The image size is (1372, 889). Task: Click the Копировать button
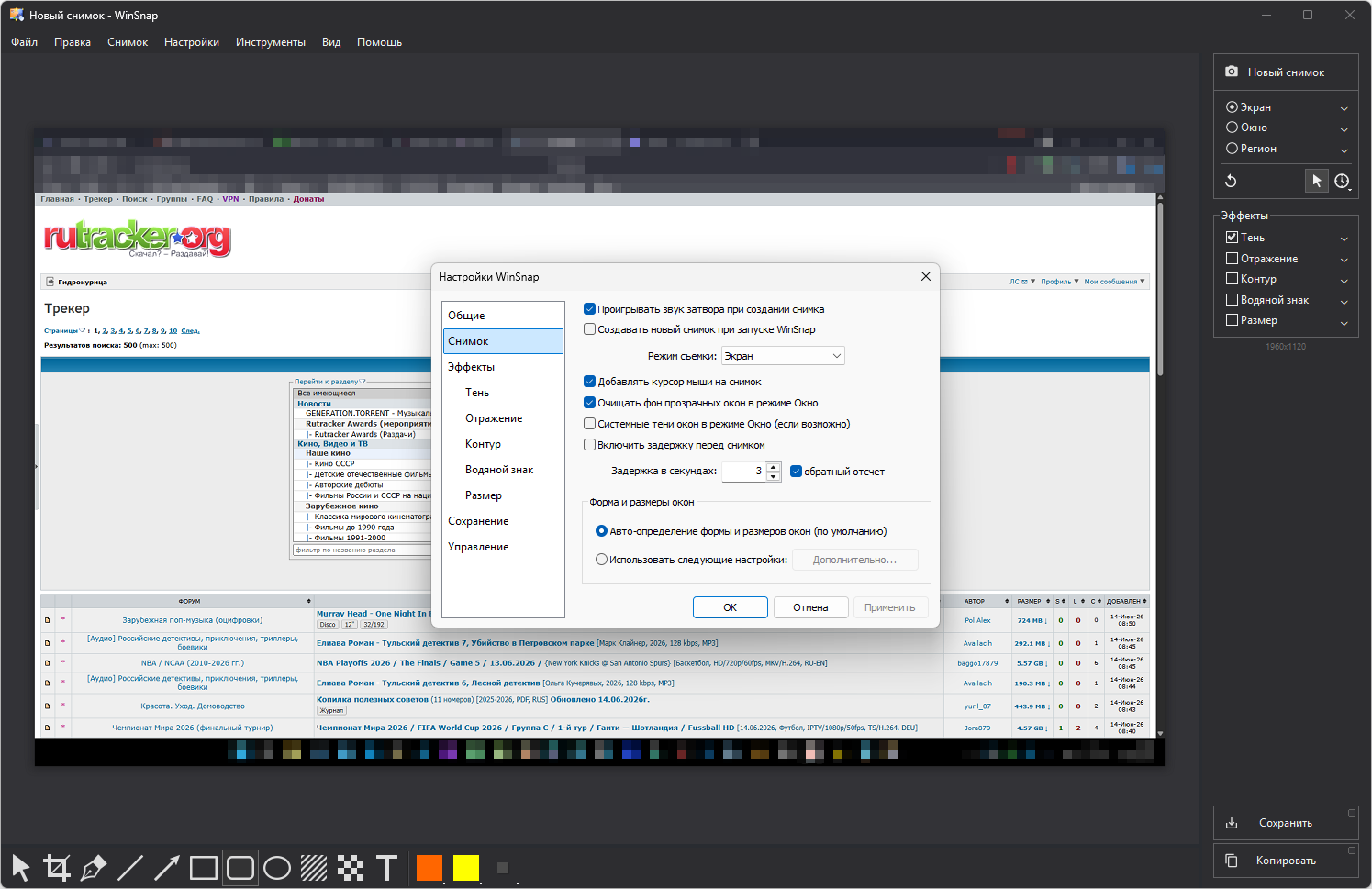coord(1286,861)
